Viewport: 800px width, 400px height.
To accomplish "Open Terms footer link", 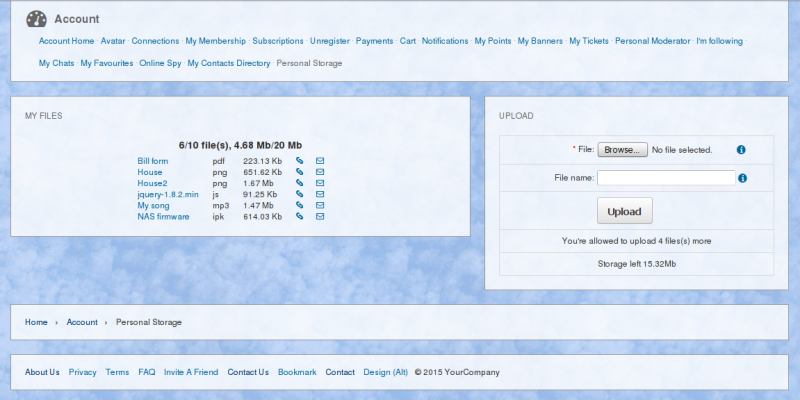I will (117, 372).
